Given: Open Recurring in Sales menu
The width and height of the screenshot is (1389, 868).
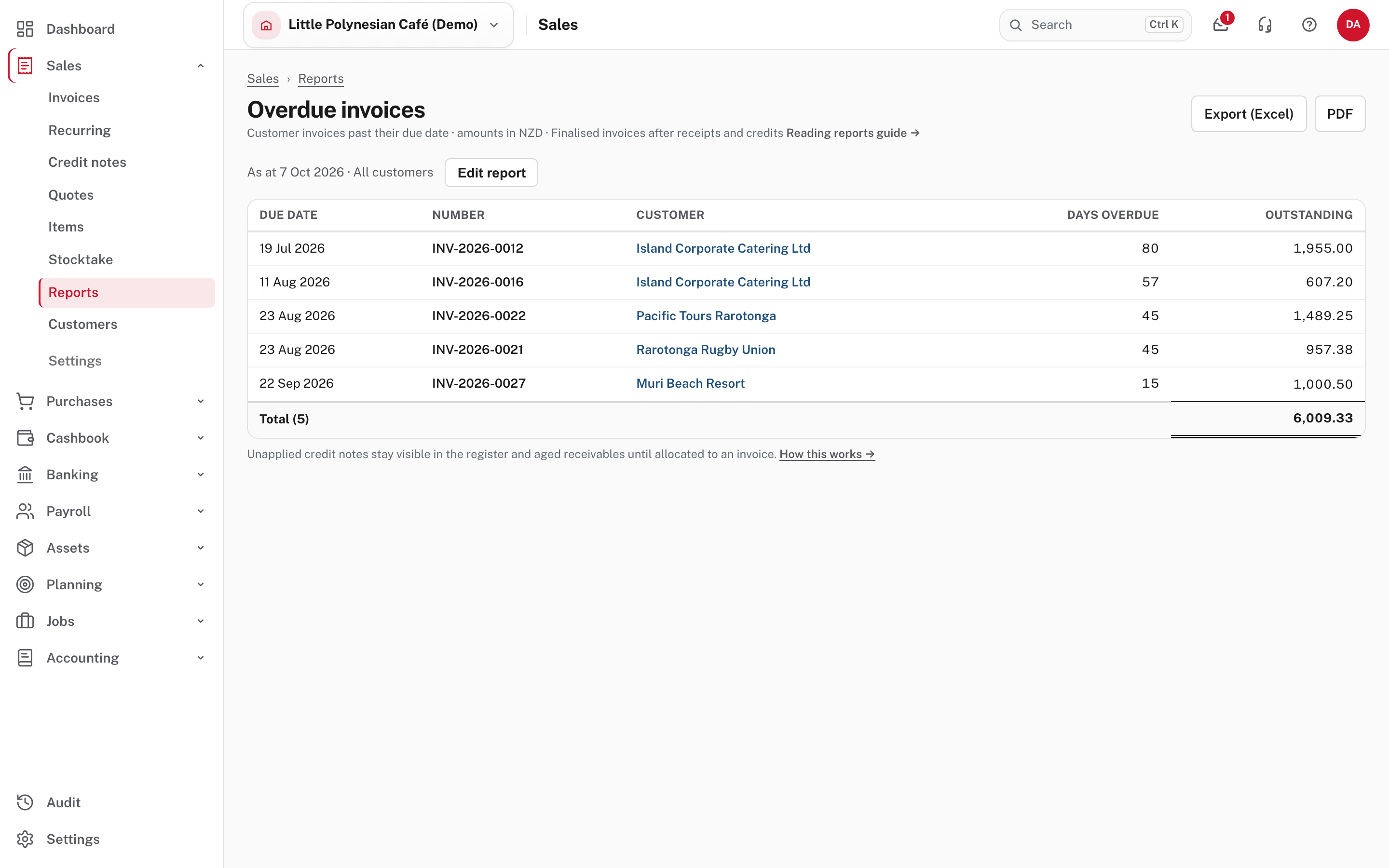Looking at the screenshot, I should [79, 130].
